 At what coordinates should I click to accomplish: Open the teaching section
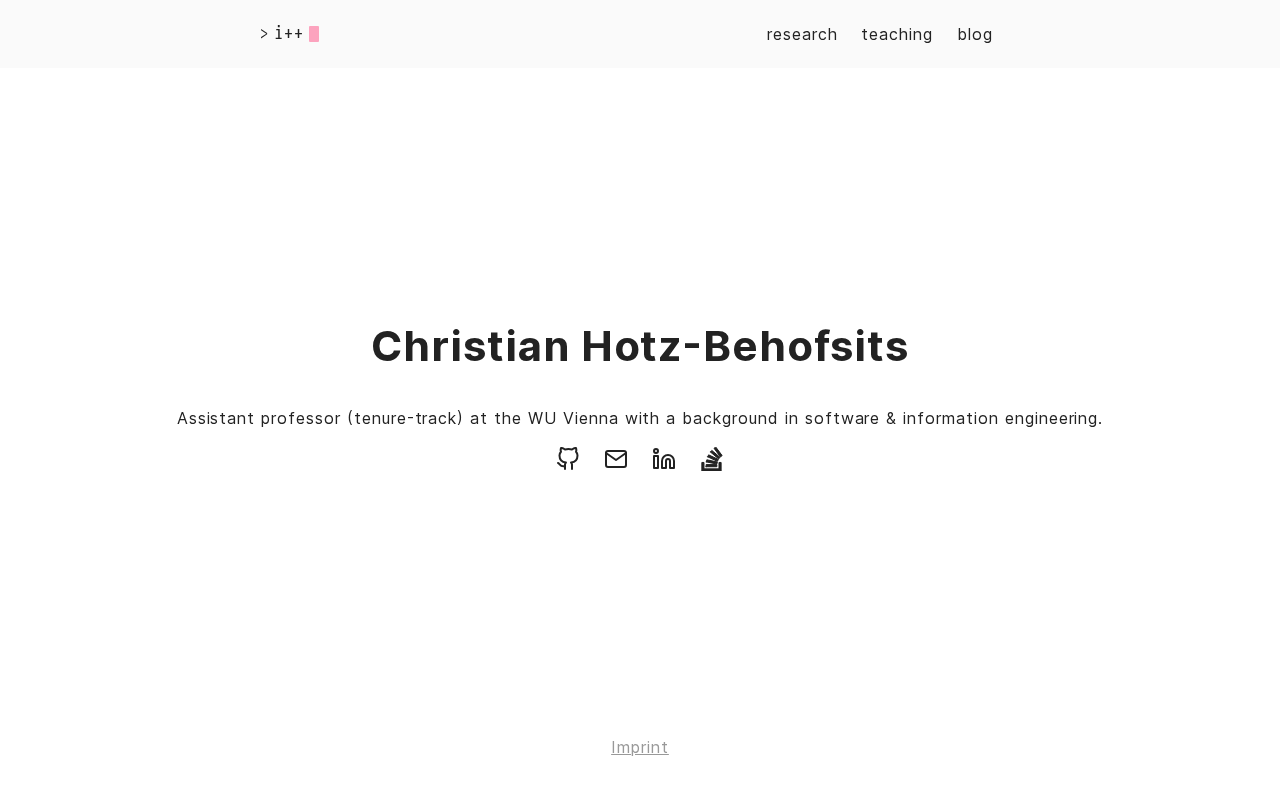point(897,34)
